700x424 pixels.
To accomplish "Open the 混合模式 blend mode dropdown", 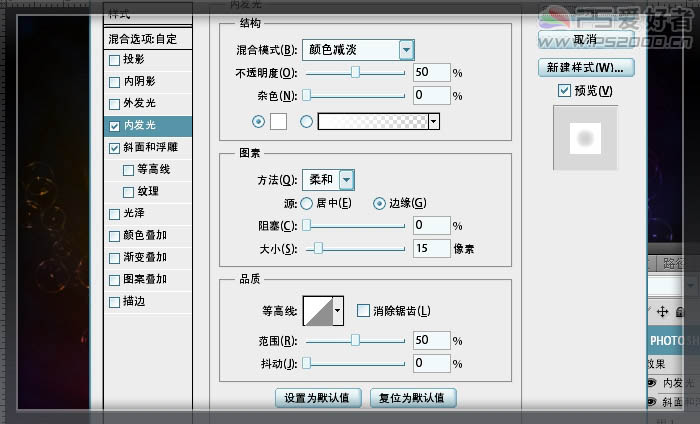I will (406, 49).
